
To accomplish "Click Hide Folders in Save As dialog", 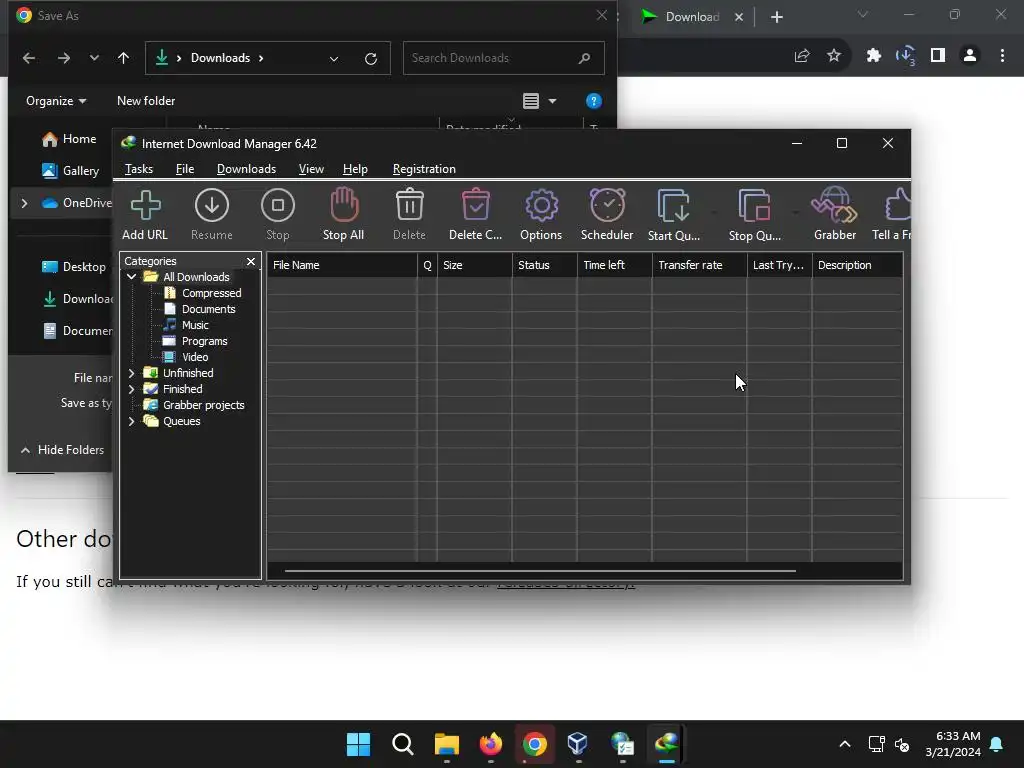I will [x=62, y=450].
